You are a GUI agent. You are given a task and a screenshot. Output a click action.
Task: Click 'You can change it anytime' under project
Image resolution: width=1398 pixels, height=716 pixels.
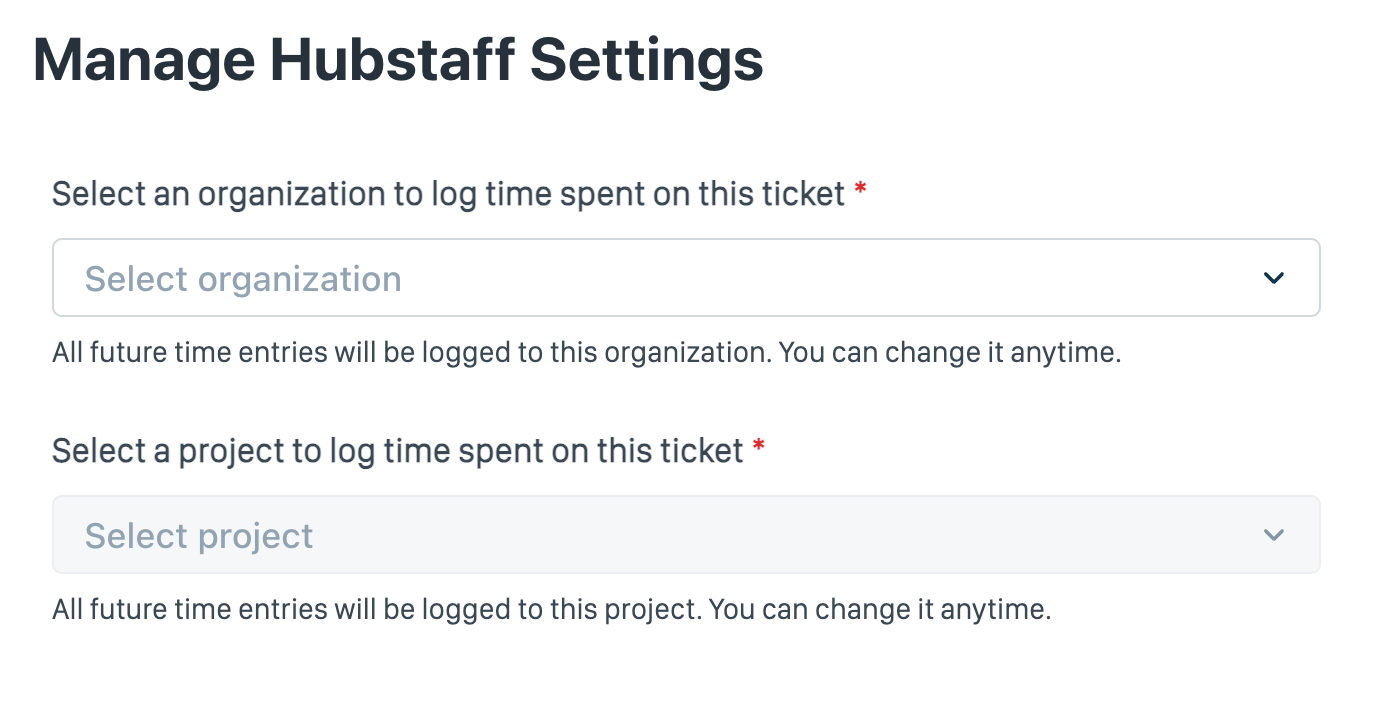point(880,608)
